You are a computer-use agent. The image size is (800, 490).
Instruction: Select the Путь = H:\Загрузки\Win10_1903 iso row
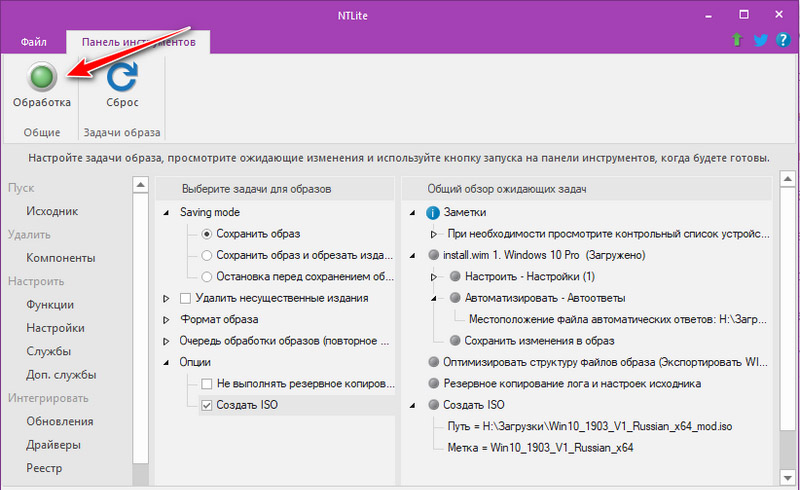pos(589,426)
